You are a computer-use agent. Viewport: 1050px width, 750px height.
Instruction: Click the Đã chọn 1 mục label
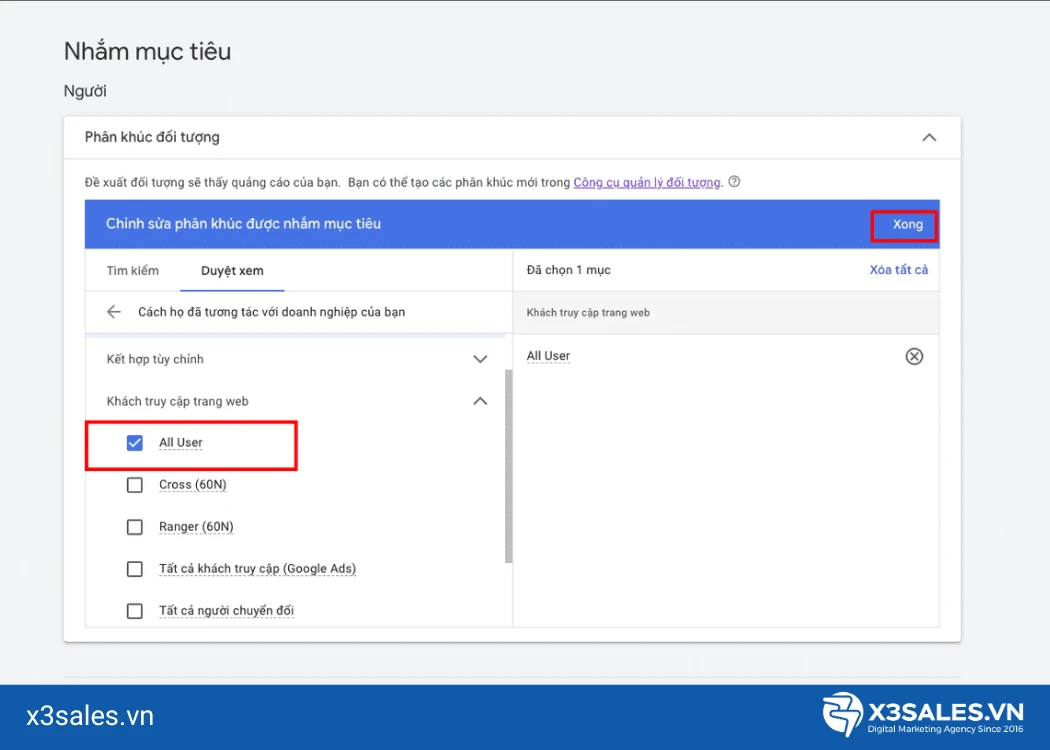tap(569, 270)
